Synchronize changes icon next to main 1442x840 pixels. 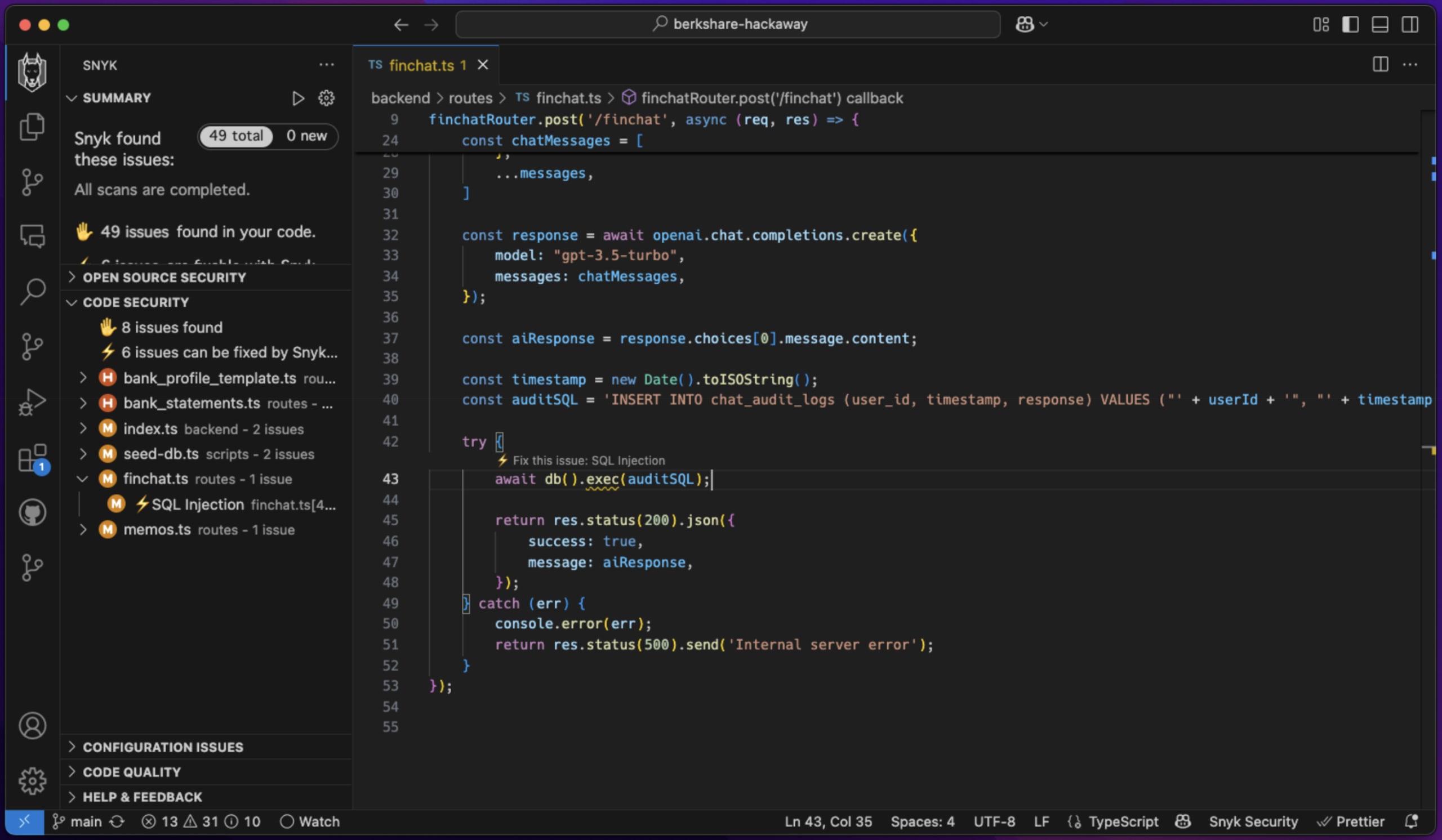click(117, 821)
